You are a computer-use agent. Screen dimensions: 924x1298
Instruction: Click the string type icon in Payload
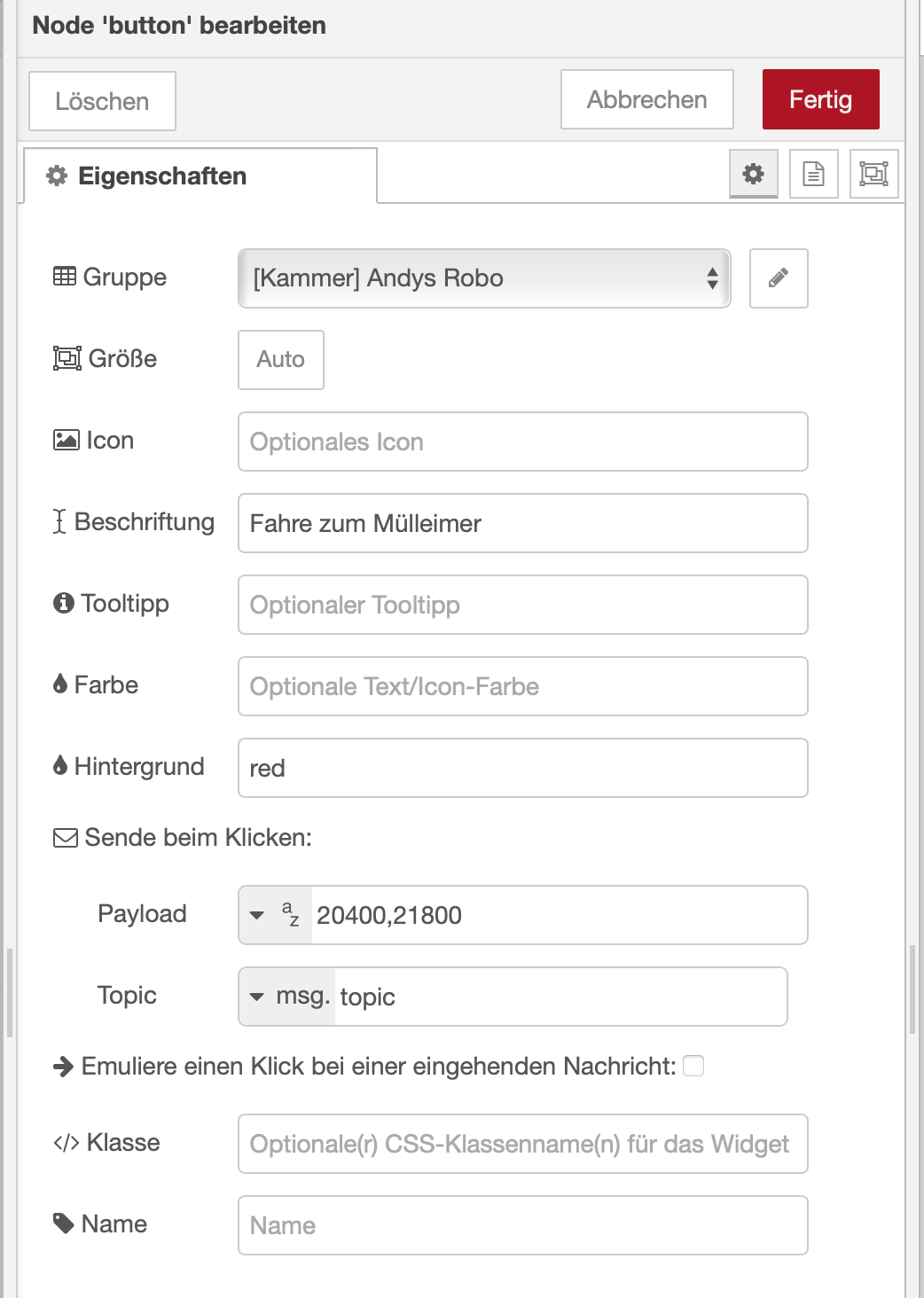click(x=290, y=914)
